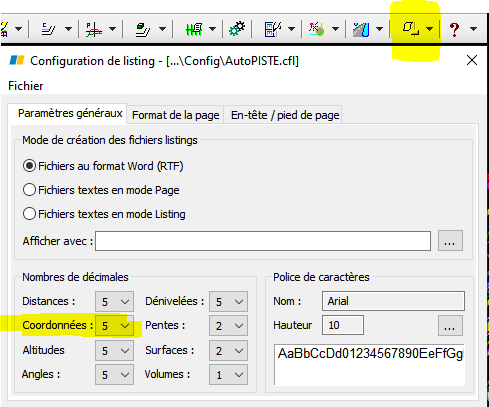Screen dimensions: 489x407
Task: Open Volumes decimals dropdown
Action: [x=228, y=375]
